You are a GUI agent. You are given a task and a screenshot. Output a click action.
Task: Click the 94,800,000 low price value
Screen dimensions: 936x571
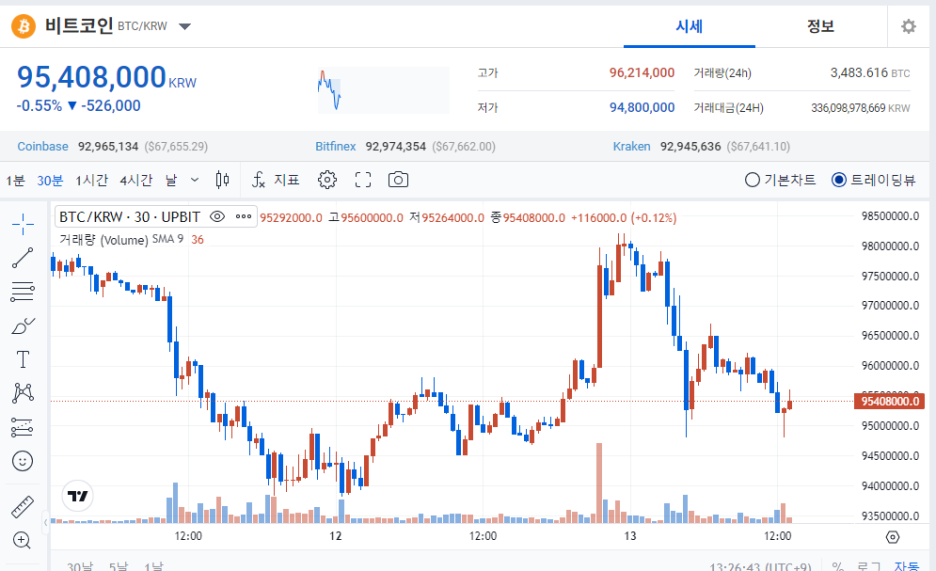(x=642, y=107)
